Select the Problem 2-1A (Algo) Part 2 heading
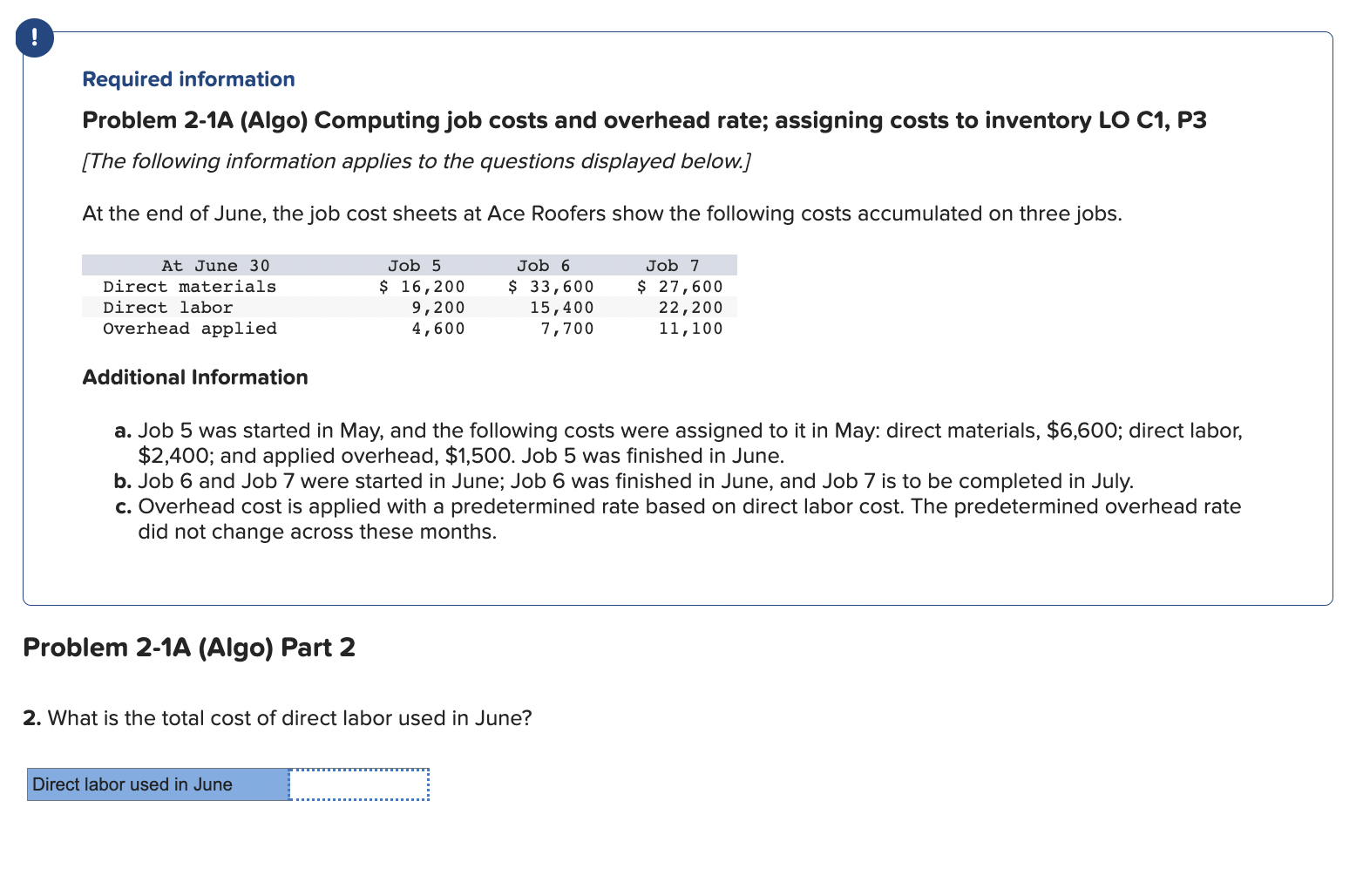The image size is (1363, 896). [x=189, y=647]
